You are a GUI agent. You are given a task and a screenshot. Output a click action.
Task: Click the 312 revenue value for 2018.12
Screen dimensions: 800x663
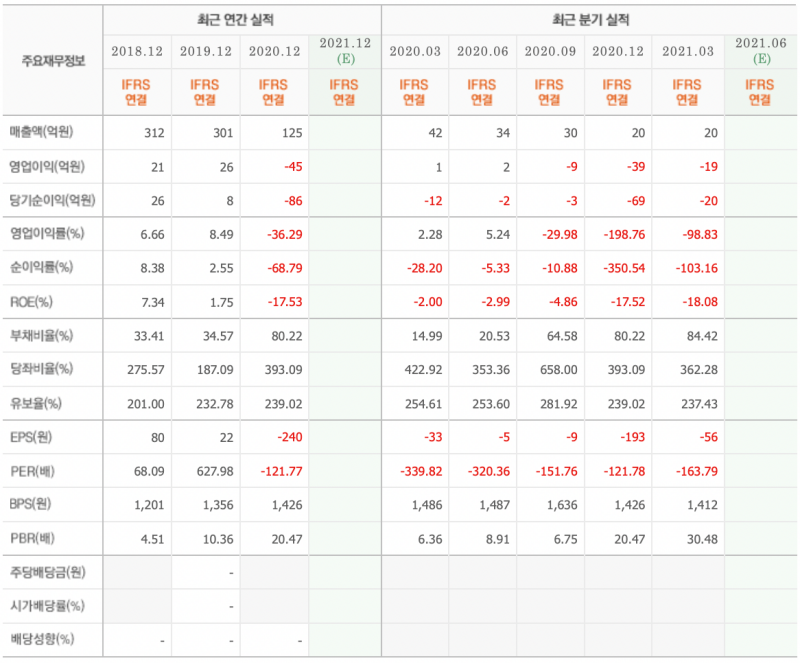pos(154,133)
